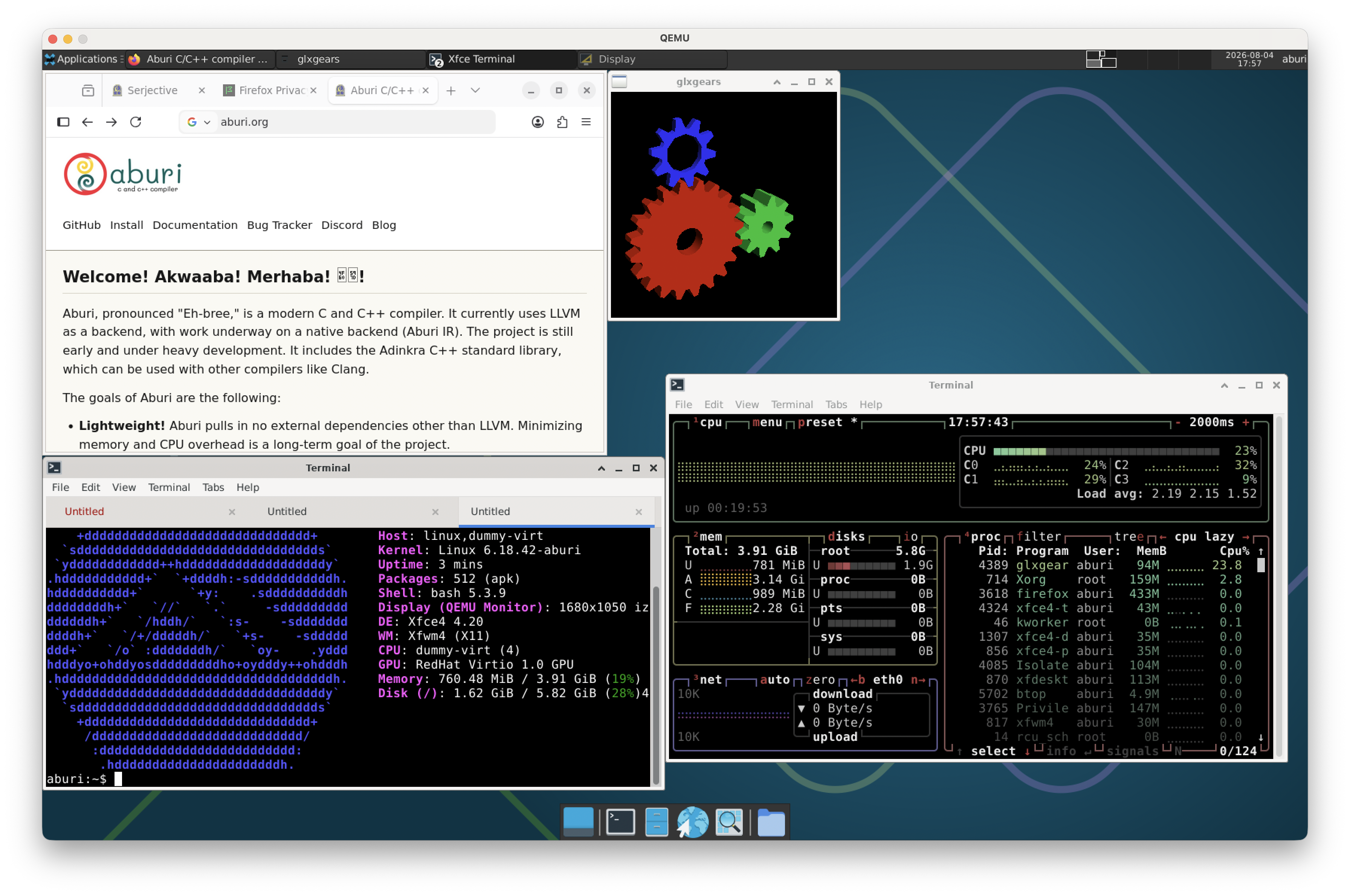Toggle the Firefox sidebar icon
1350x896 pixels.
click(63, 122)
